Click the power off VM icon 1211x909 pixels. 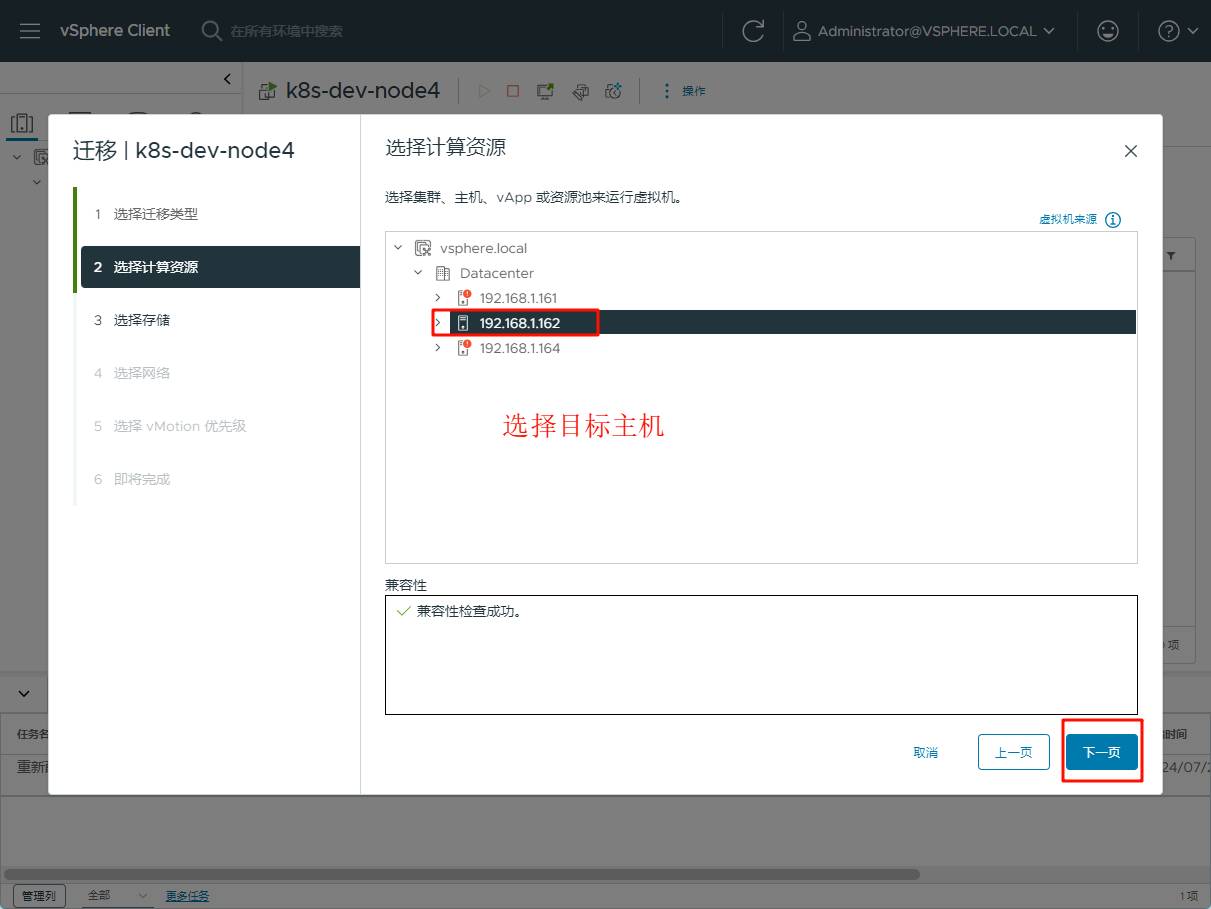coord(513,91)
